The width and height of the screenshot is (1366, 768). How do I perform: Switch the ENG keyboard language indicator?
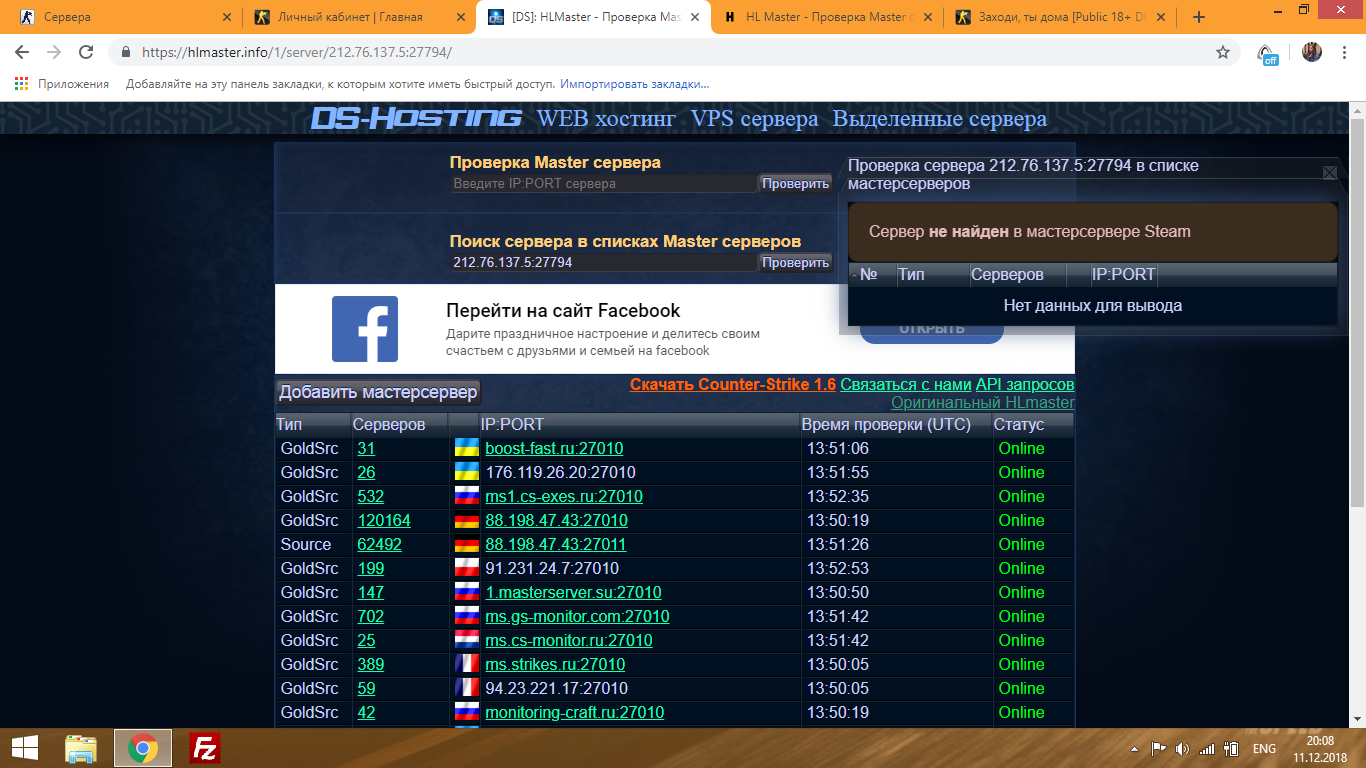click(x=1264, y=748)
